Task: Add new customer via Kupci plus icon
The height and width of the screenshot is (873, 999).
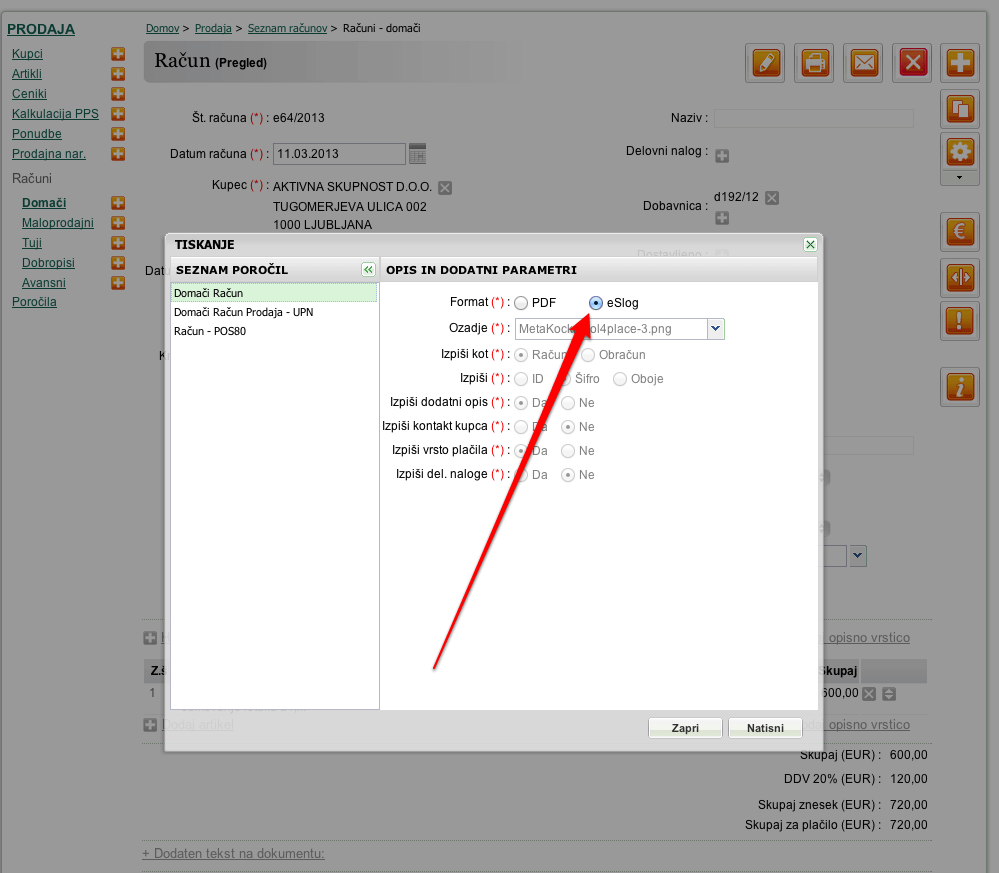Action: 118,54
